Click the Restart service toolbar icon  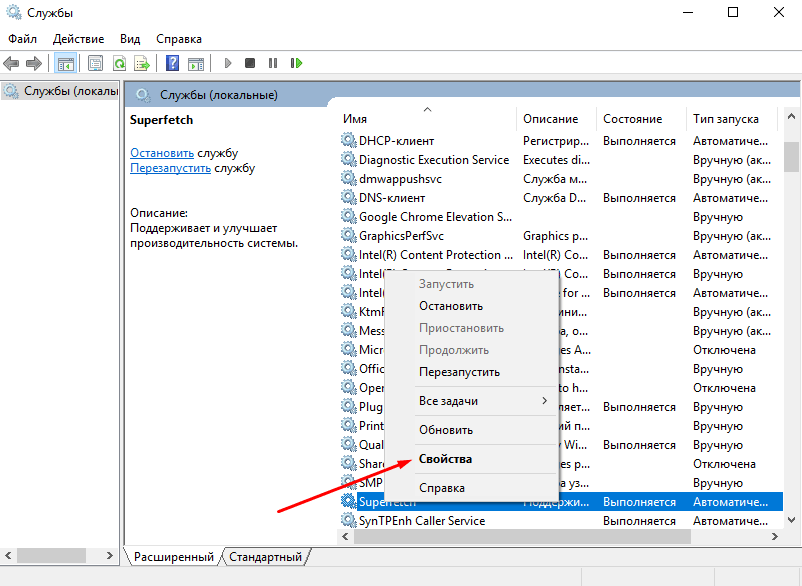(296, 63)
